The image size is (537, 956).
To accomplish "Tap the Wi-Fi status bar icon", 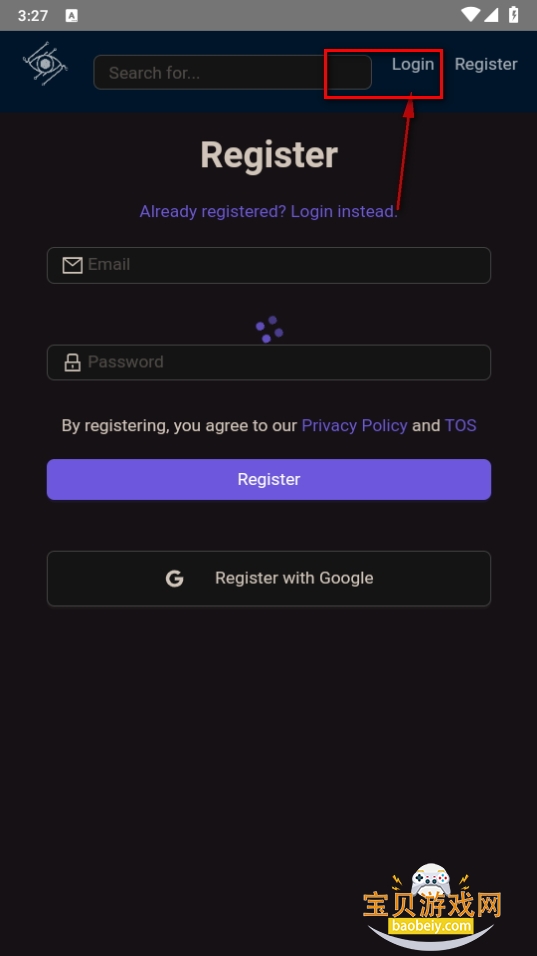I will click(470, 15).
